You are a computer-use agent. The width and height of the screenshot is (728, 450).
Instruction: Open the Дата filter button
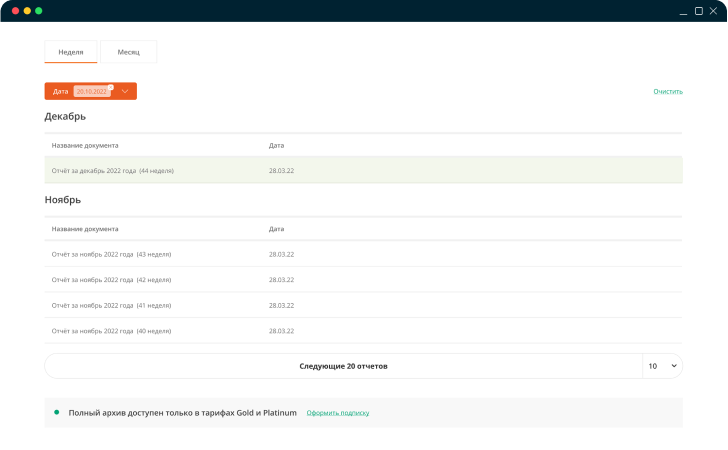(91, 91)
